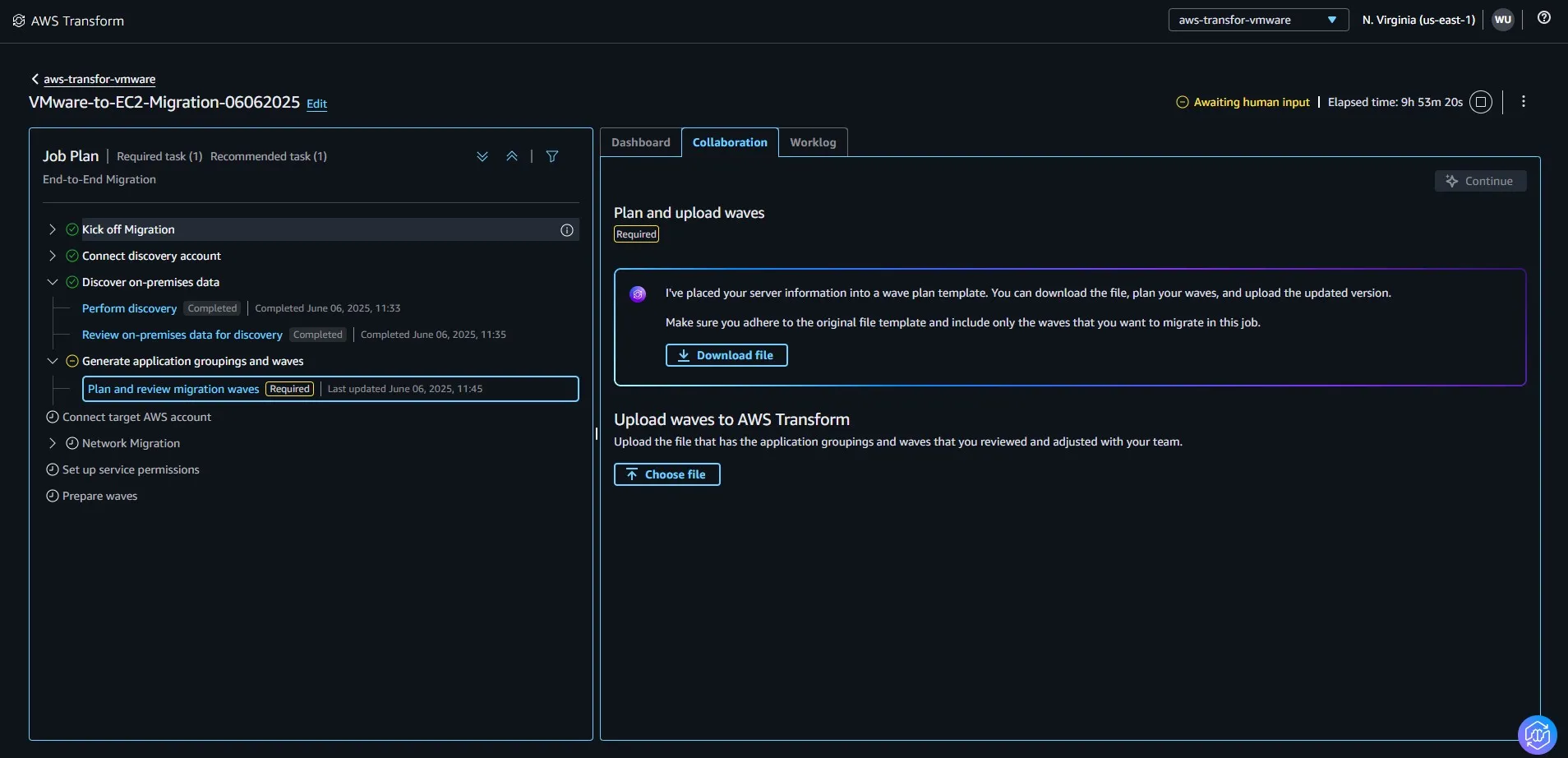
Task: Click the Elapsed time 9h 53m 20s text
Action: [x=1395, y=102]
